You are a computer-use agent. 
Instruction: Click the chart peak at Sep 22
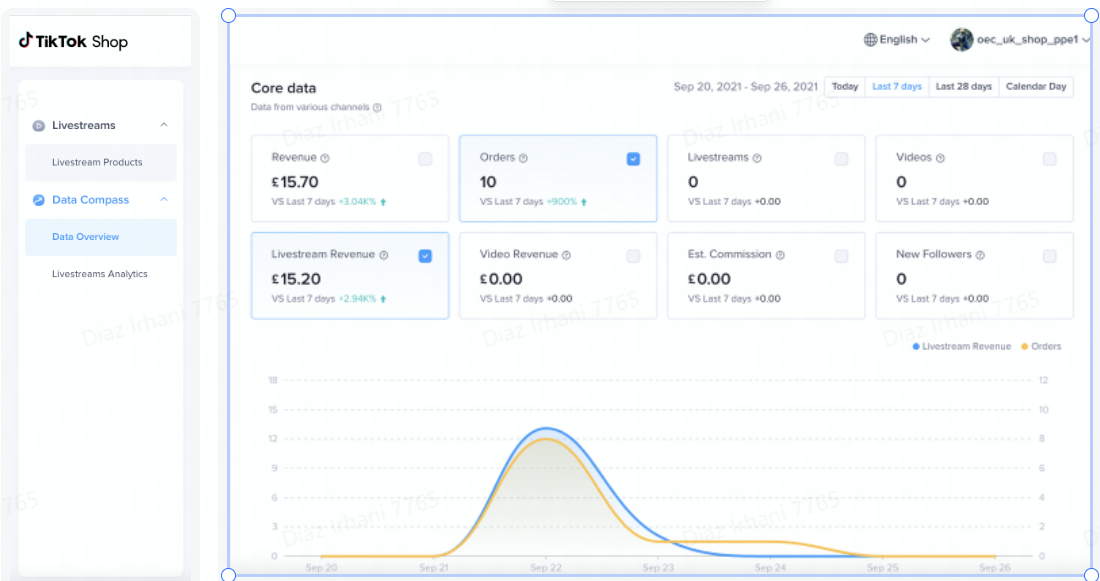click(x=546, y=429)
